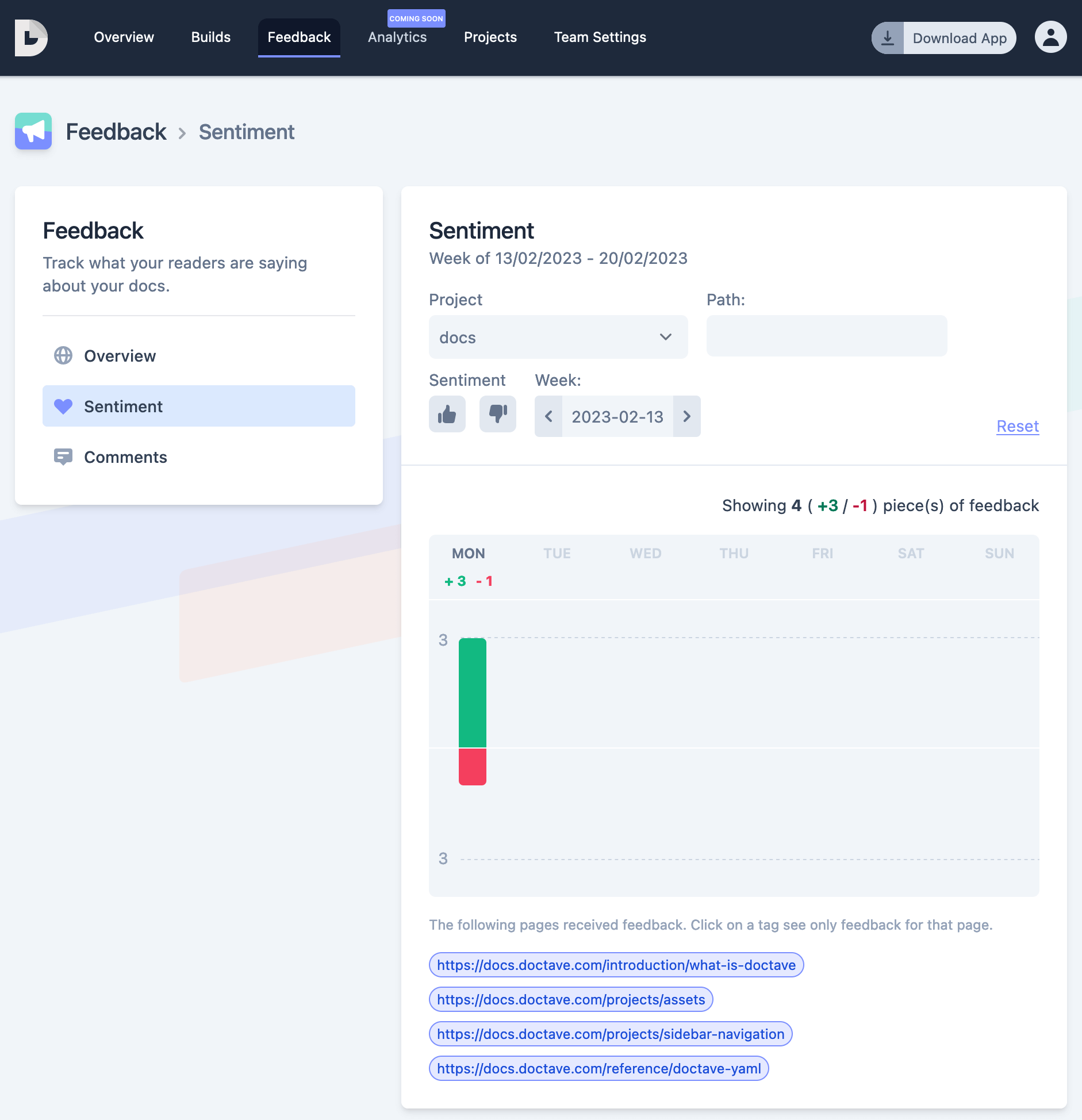Switch to the Builds tab
Screen dimensions: 1082x1120
[x=210, y=37]
